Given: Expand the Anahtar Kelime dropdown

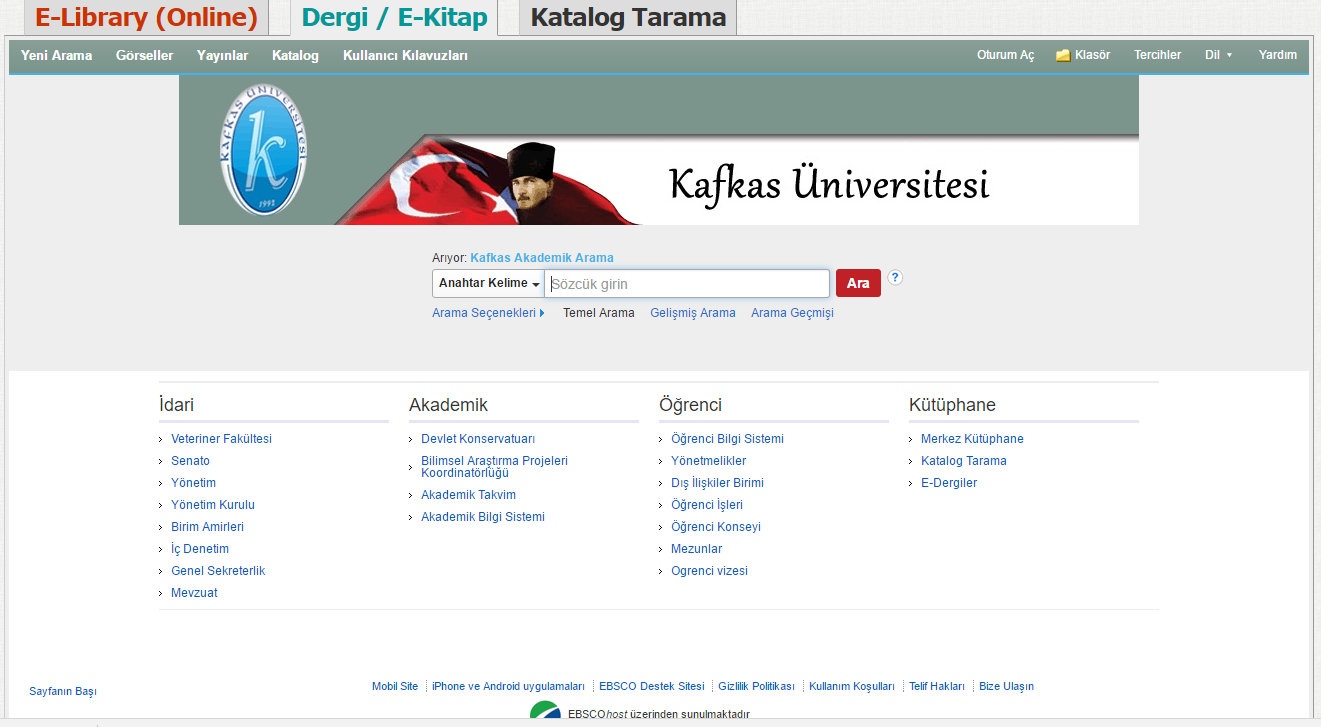Looking at the screenshot, I should (488, 284).
